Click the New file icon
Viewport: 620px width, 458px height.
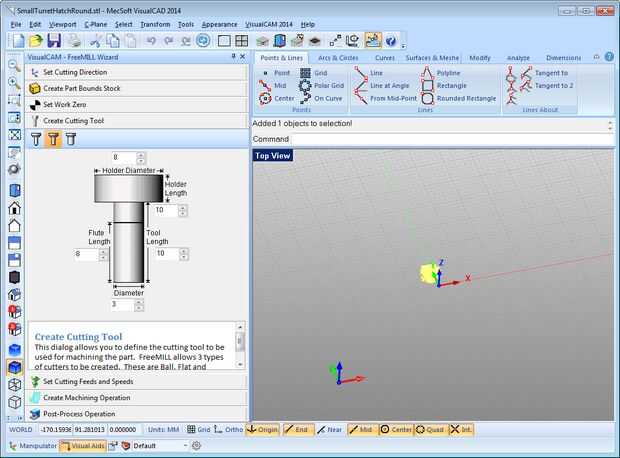(18, 40)
